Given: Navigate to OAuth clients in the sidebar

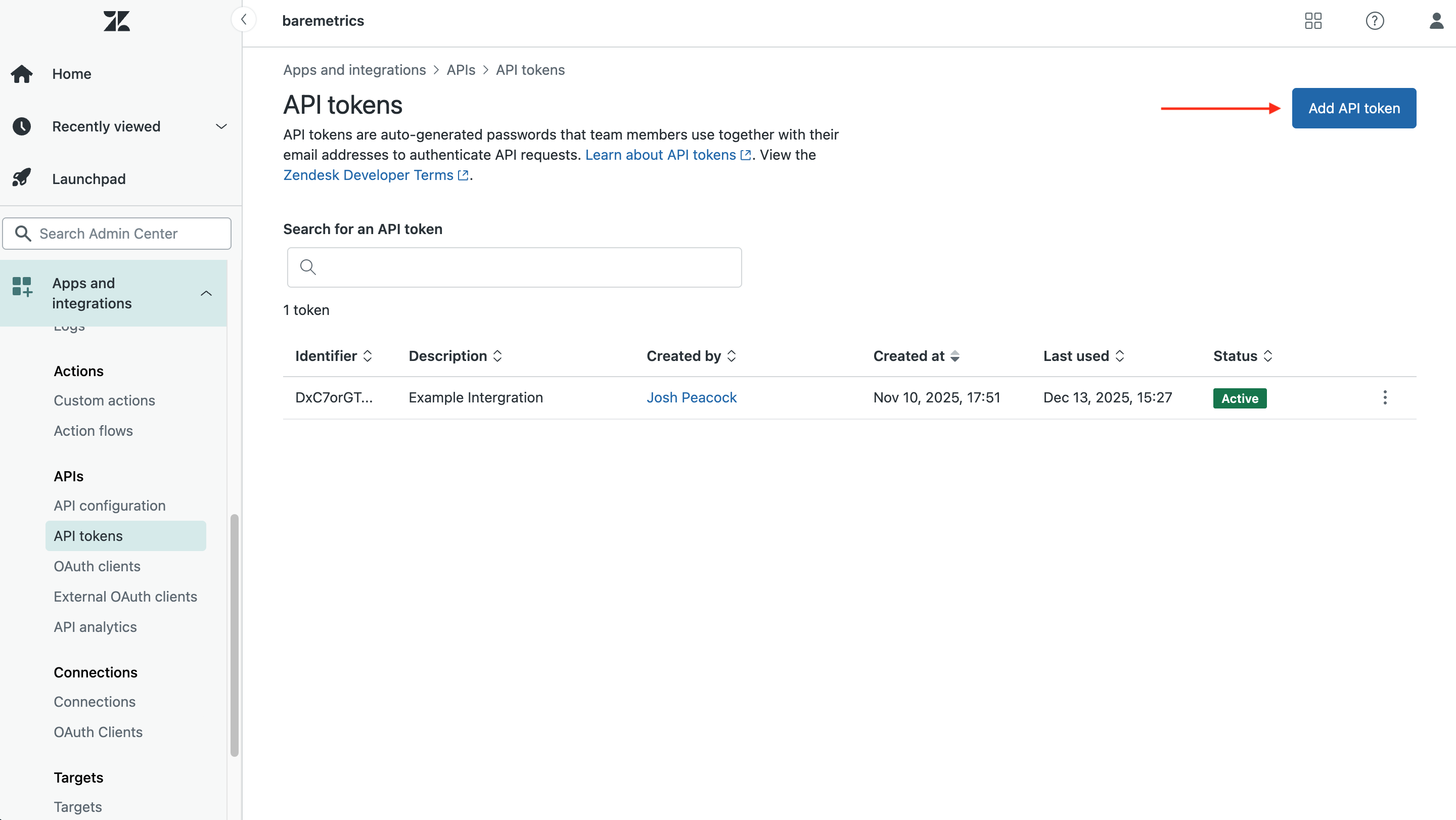Looking at the screenshot, I should click(97, 566).
